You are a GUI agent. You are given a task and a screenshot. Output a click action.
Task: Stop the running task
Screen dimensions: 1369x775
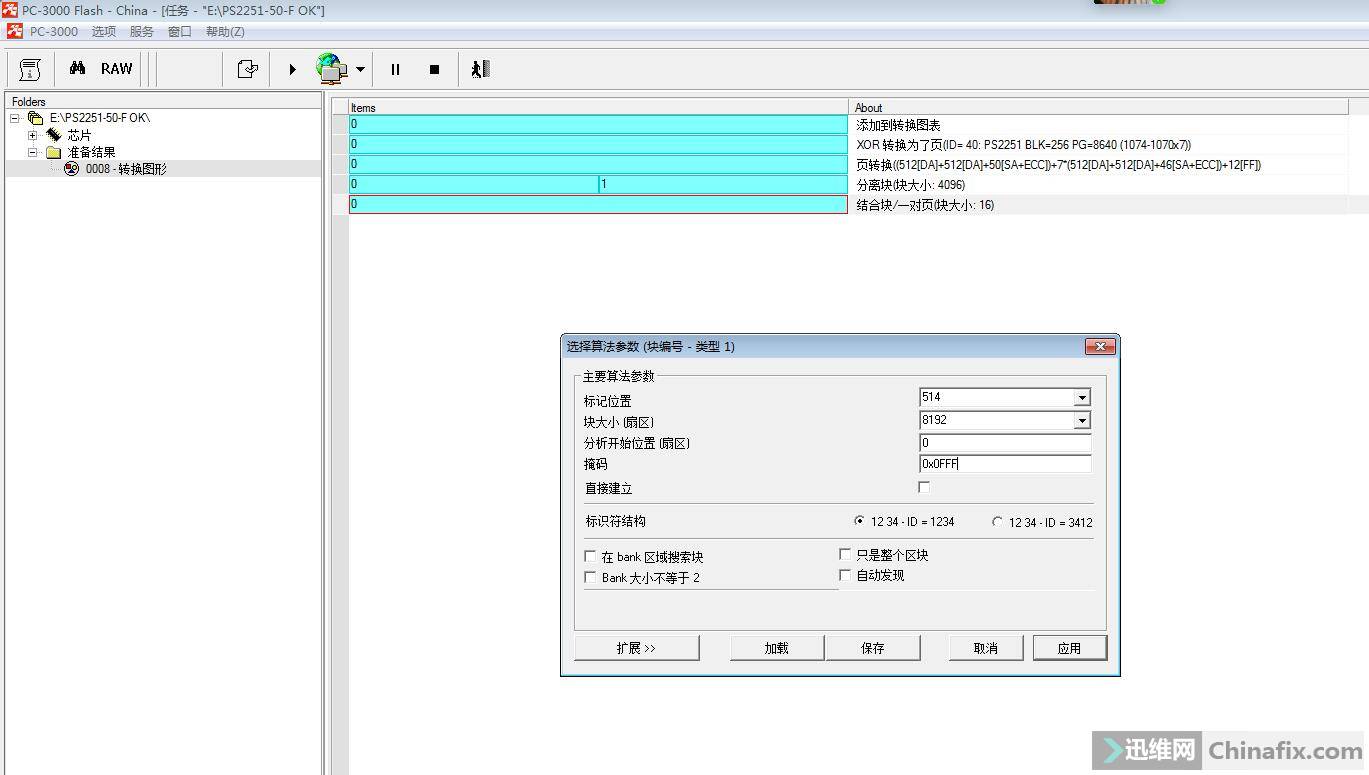[434, 68]
